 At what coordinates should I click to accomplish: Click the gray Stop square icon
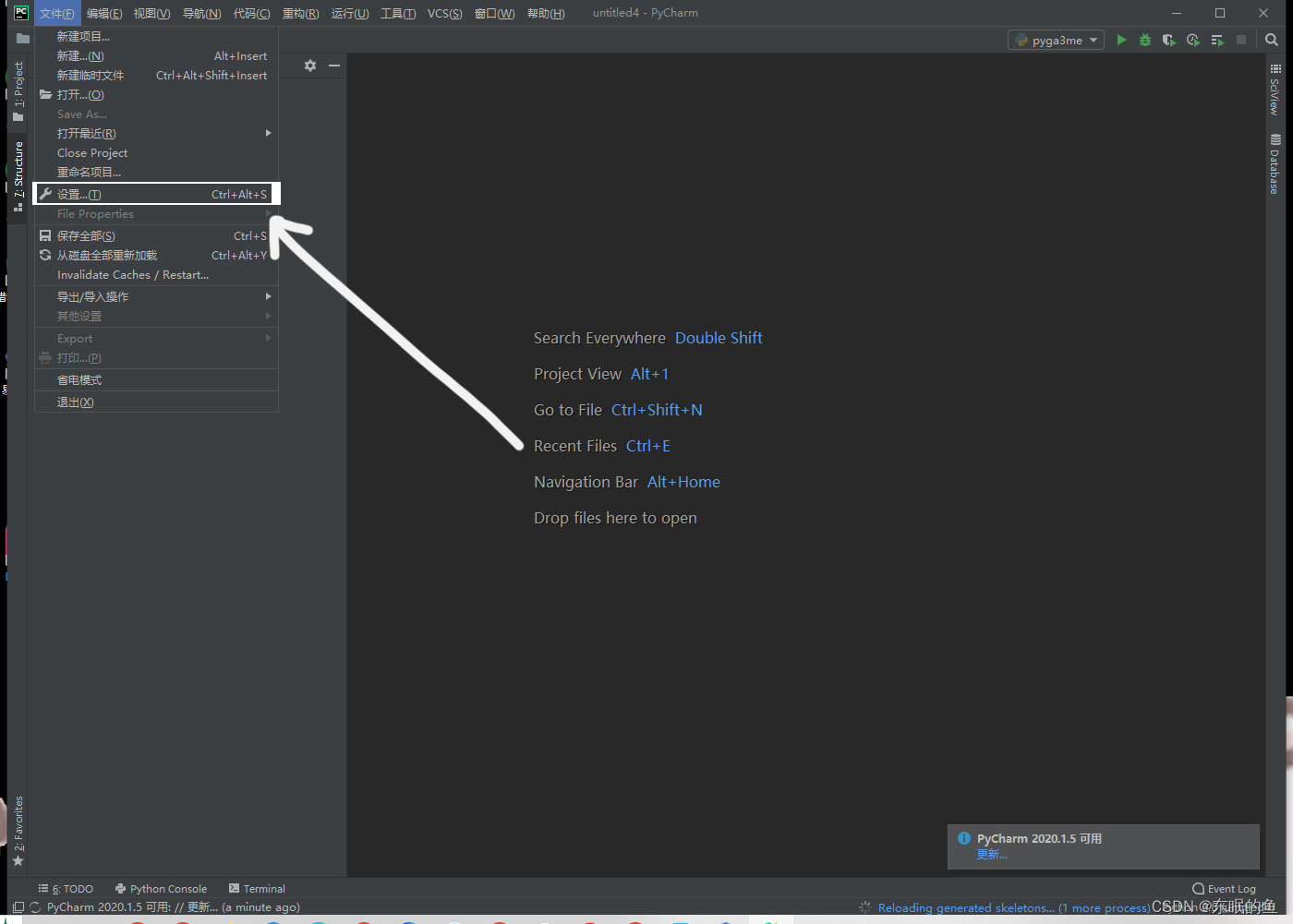click(x=1241, y=40)
